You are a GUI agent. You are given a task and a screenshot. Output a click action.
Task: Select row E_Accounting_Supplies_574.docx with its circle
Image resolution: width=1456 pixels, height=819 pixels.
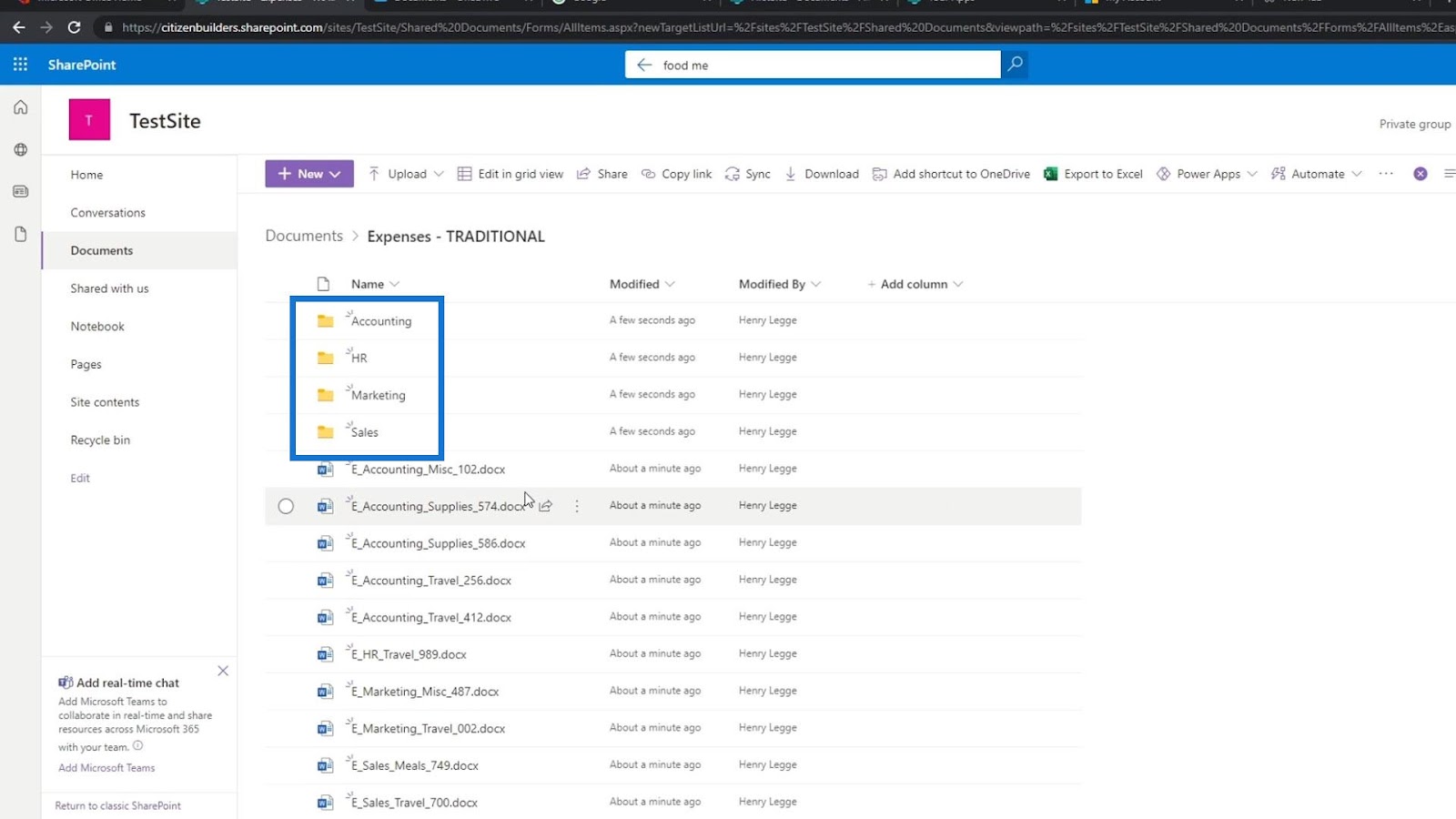[x=286, y=506]
